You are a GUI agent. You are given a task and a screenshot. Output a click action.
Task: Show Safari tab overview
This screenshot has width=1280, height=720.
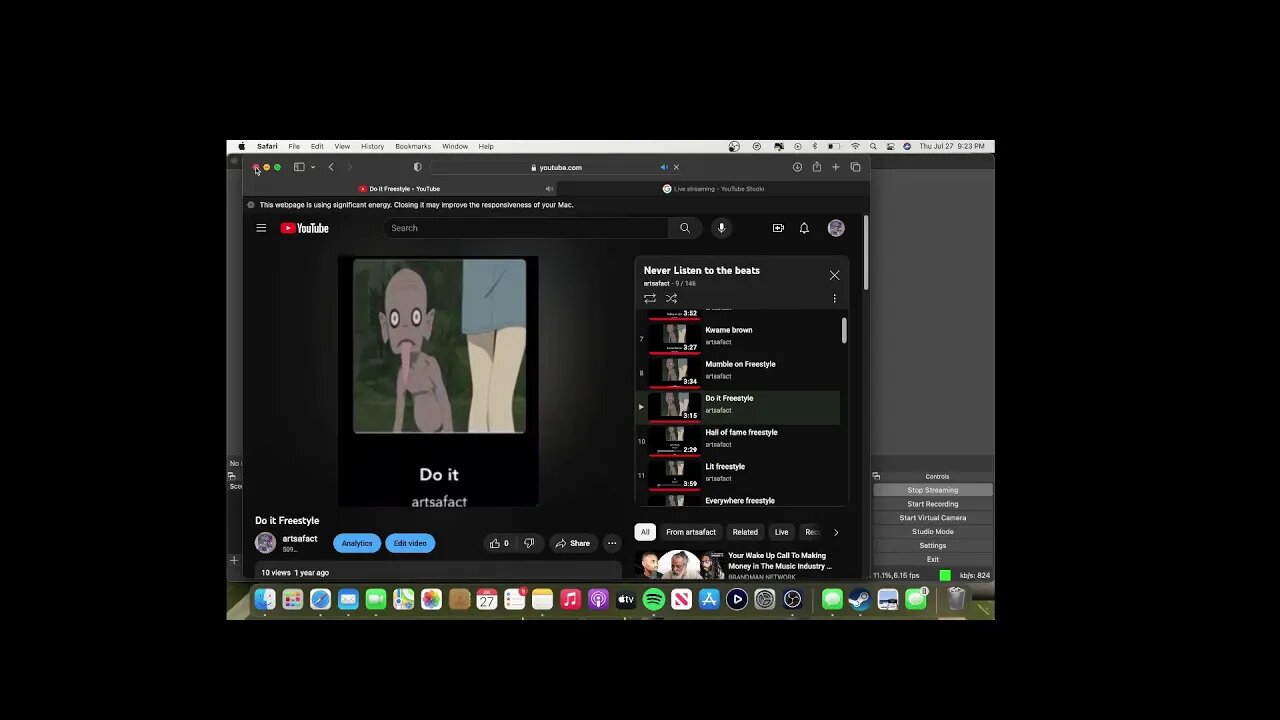click(x=855, y=167)
